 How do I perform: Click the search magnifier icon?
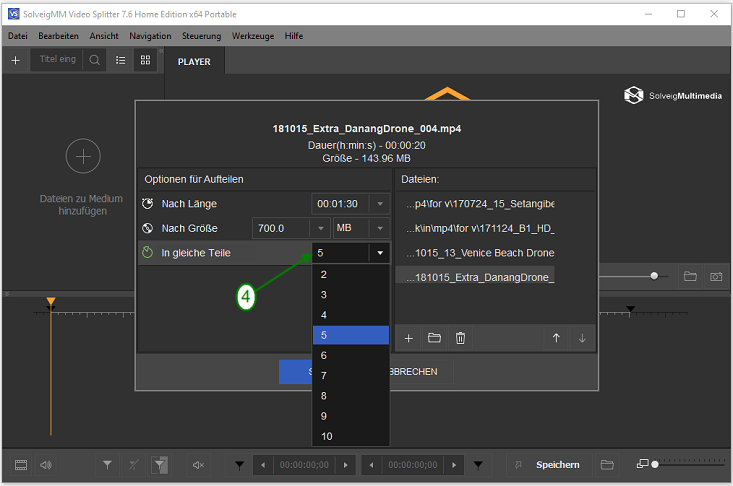(x=94, y=60)
